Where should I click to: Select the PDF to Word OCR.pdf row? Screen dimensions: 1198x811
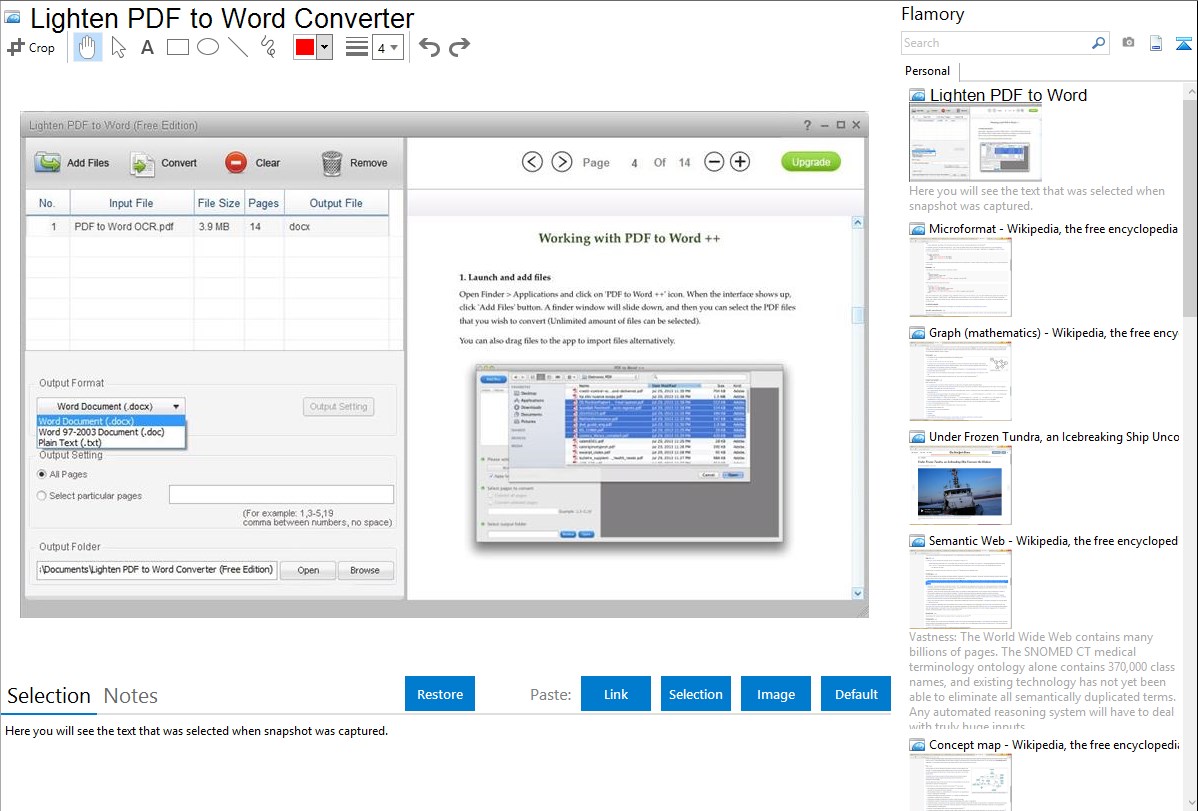(x=207, y=226)
